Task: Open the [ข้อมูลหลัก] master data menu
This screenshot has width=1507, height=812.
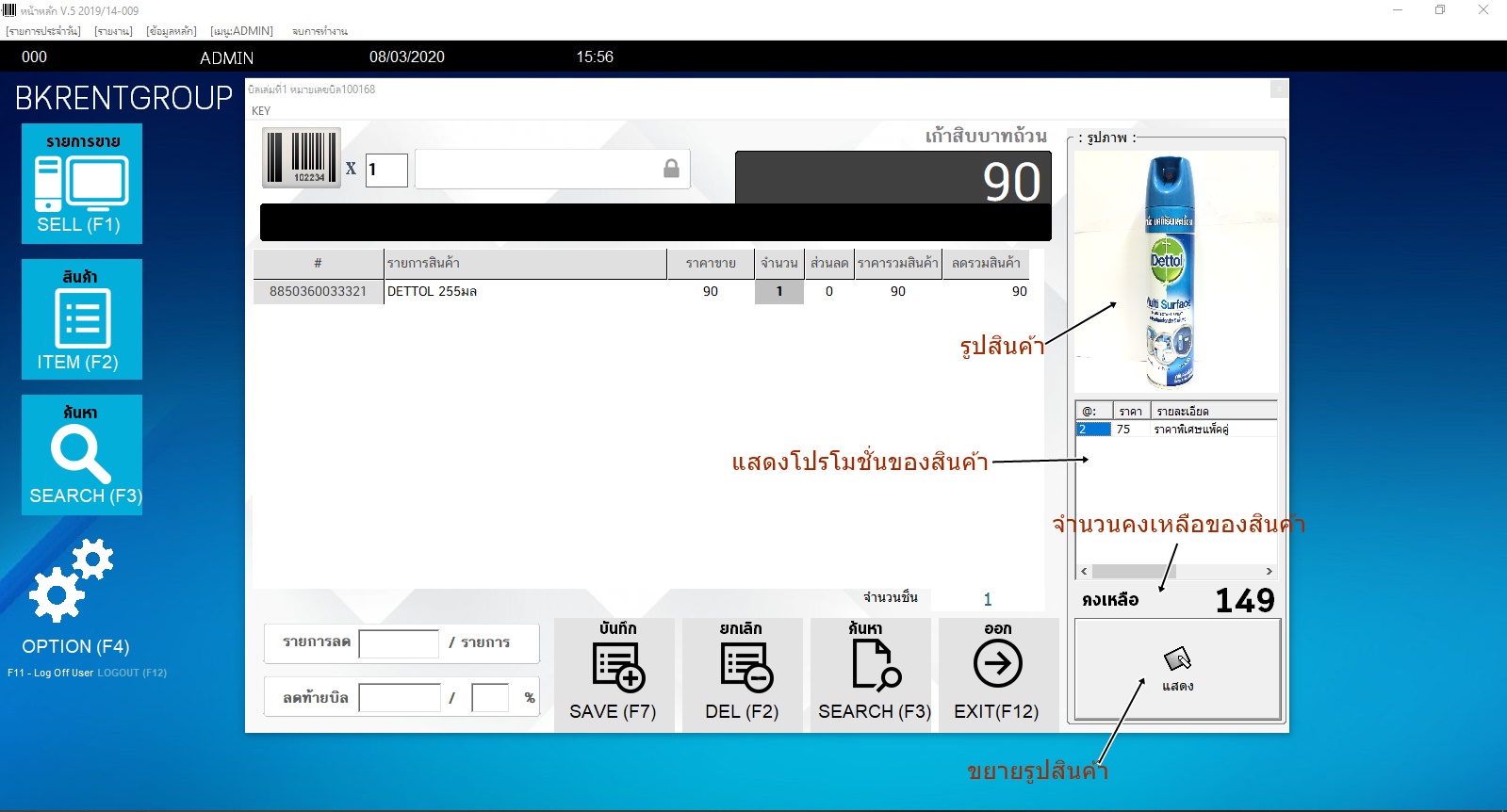Action: point(172,31)
